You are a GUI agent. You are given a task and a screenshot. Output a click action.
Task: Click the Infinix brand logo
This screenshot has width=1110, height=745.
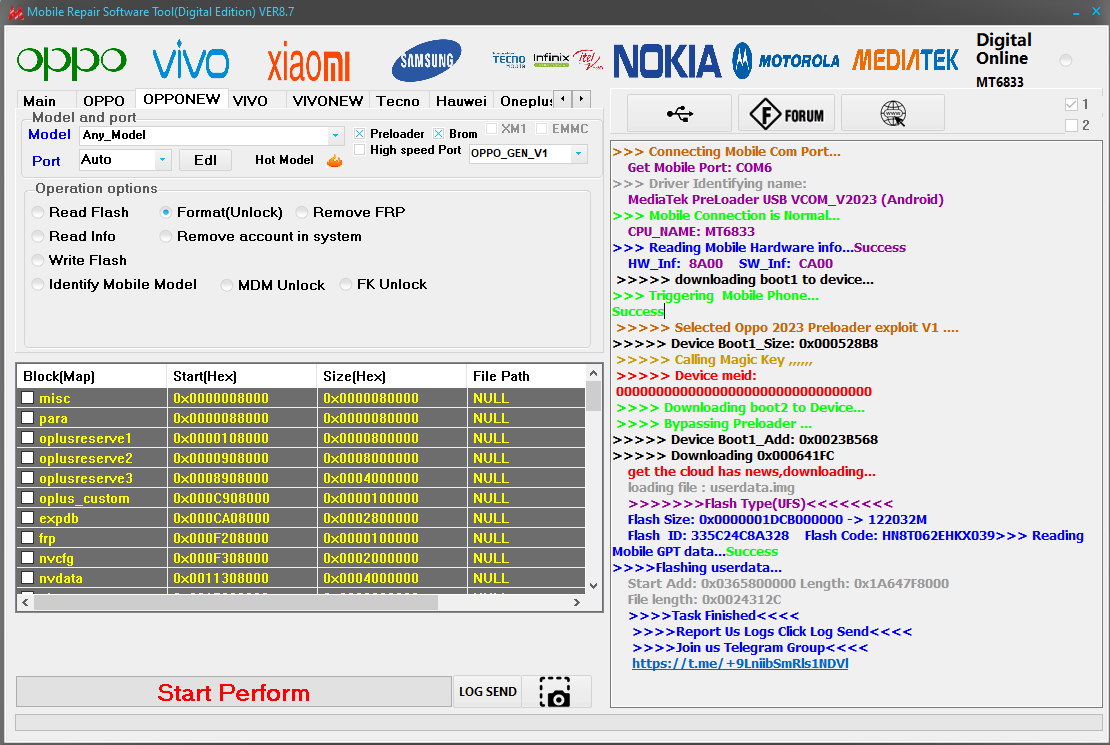[551, 59]
